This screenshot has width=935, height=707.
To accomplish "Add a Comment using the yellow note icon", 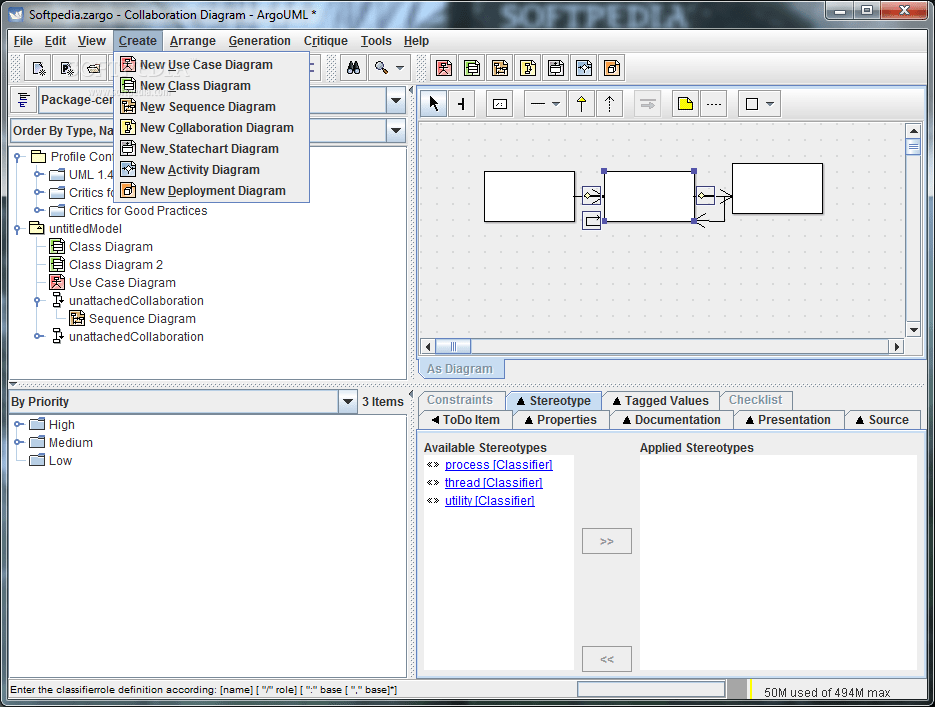I will [x=684, y=103].
